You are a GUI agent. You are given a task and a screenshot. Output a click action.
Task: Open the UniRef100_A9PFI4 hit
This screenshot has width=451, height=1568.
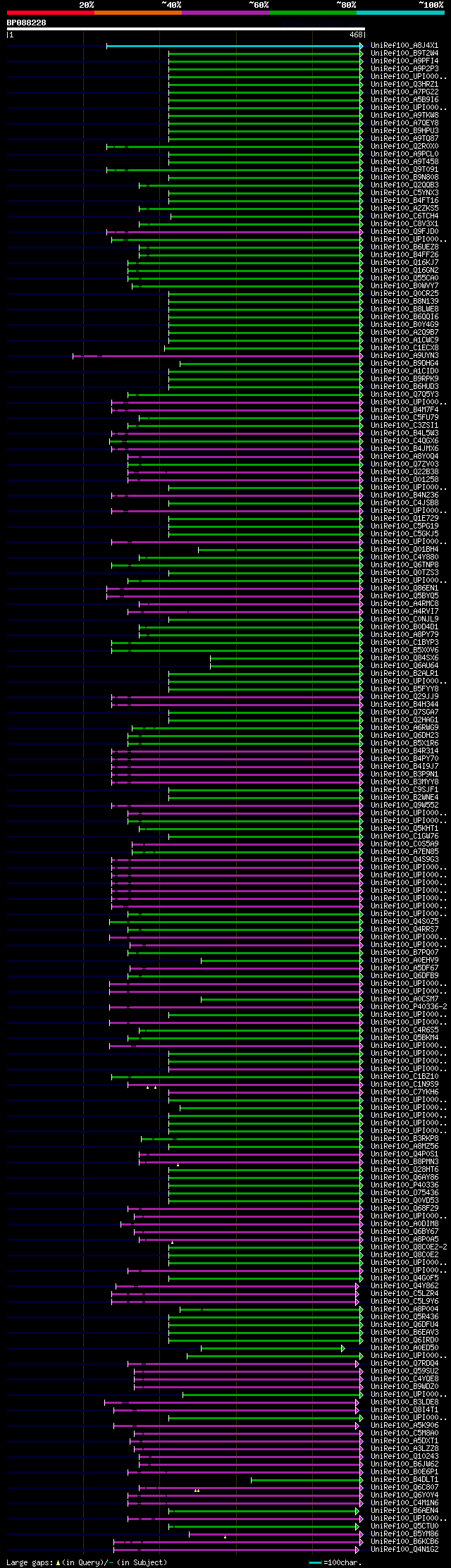tap(404, 61)
